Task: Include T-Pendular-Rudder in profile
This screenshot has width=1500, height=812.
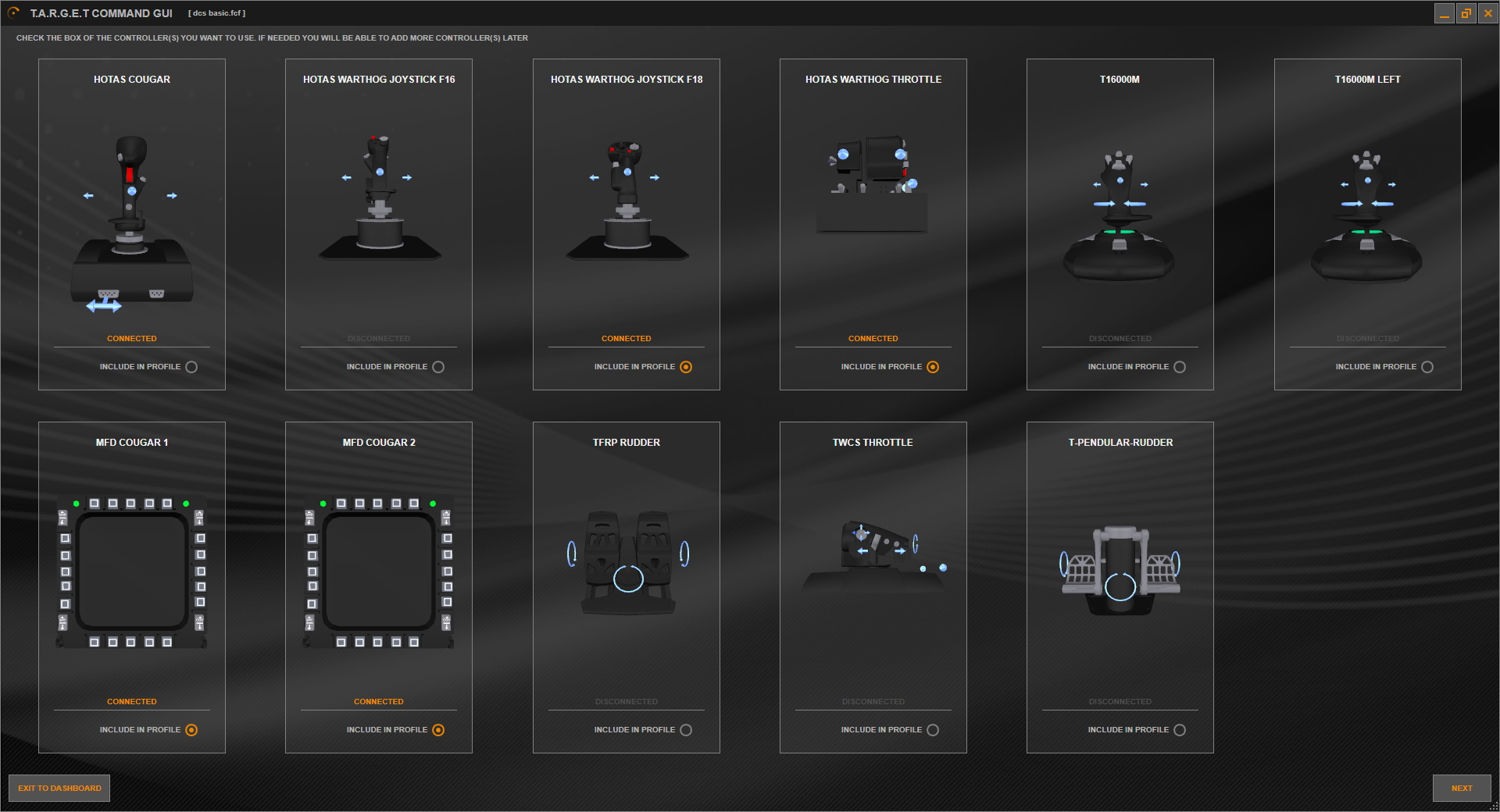Action: pos(1180,730)
